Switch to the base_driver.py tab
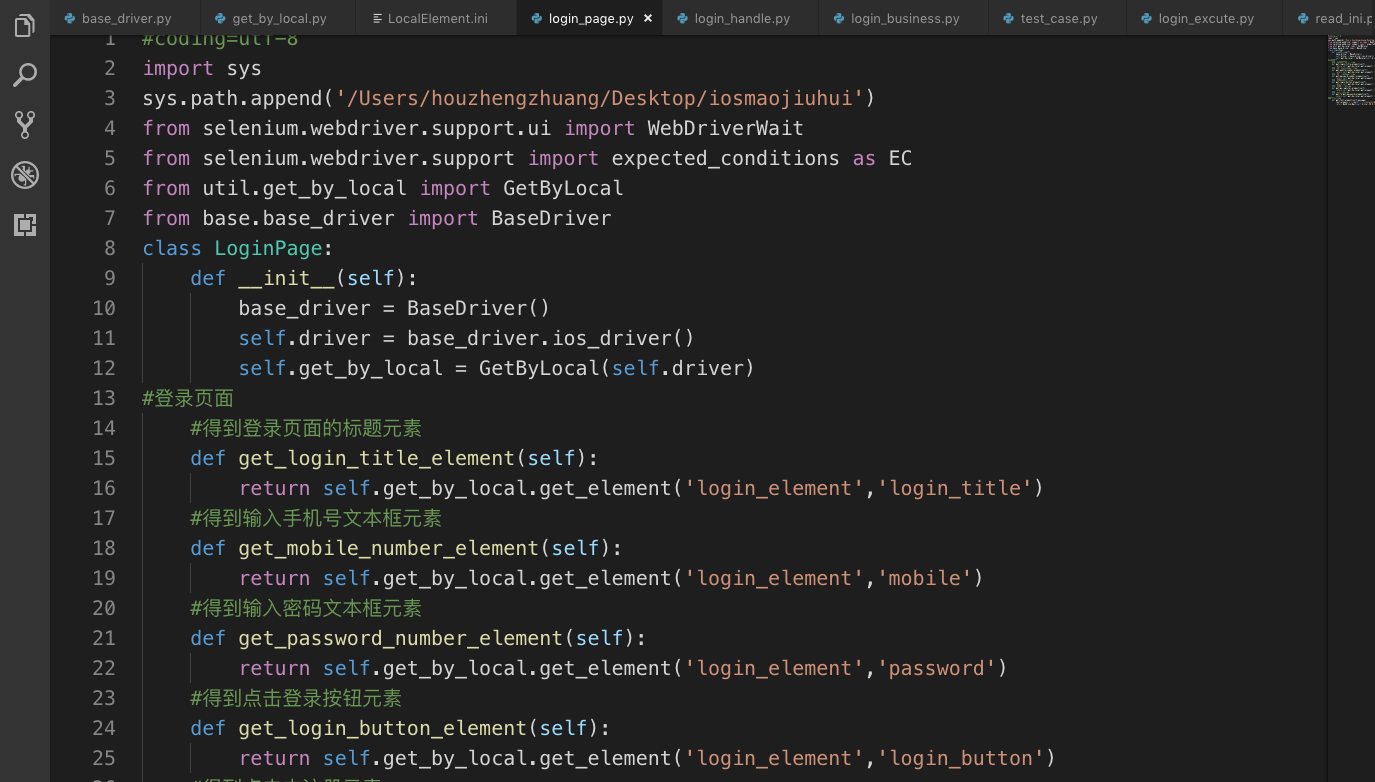Viewport: 1375px width, 782px height. tap(126, 18)
